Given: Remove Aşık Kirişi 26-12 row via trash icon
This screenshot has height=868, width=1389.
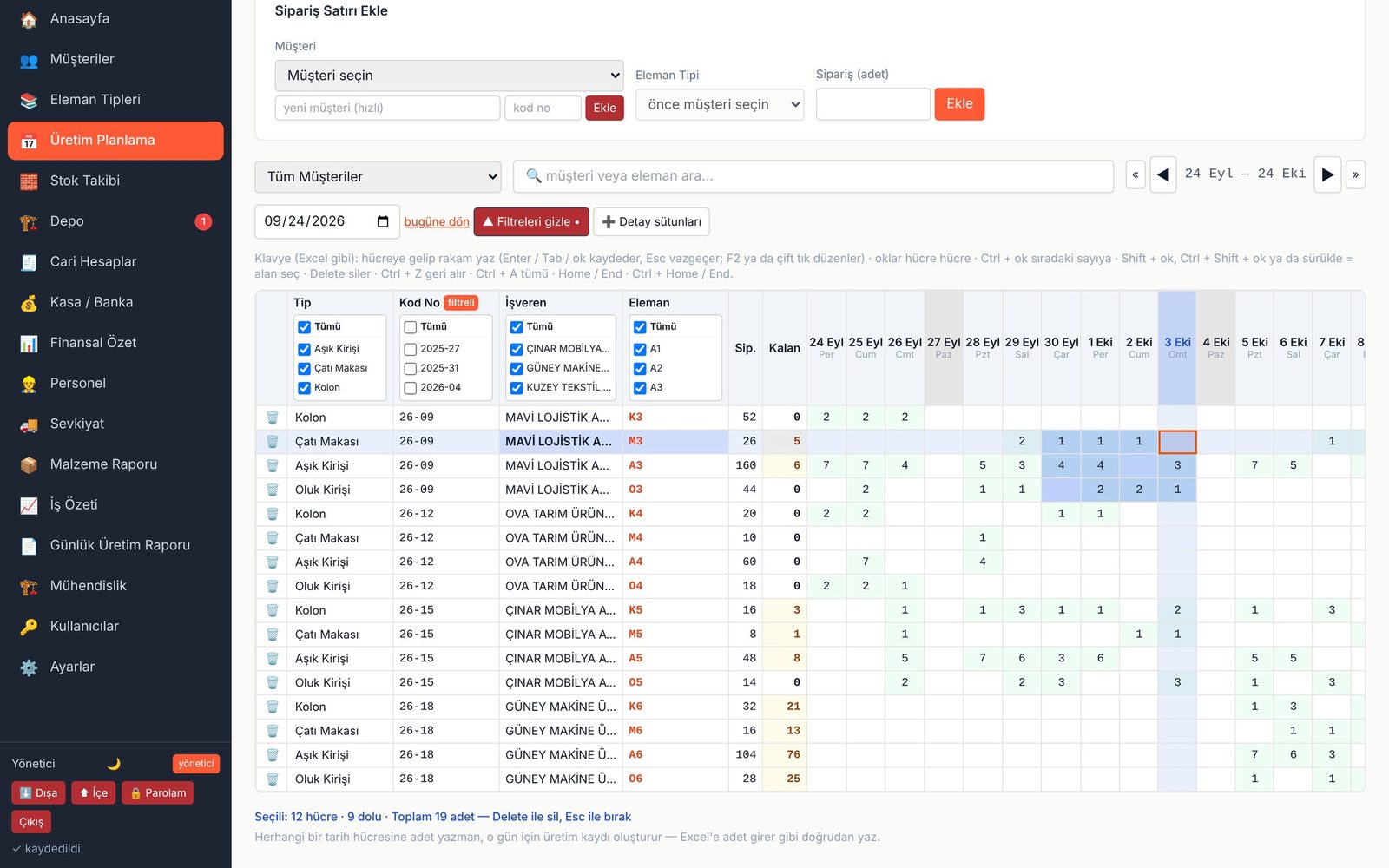Looking at the screenshot, I should 272,562.
